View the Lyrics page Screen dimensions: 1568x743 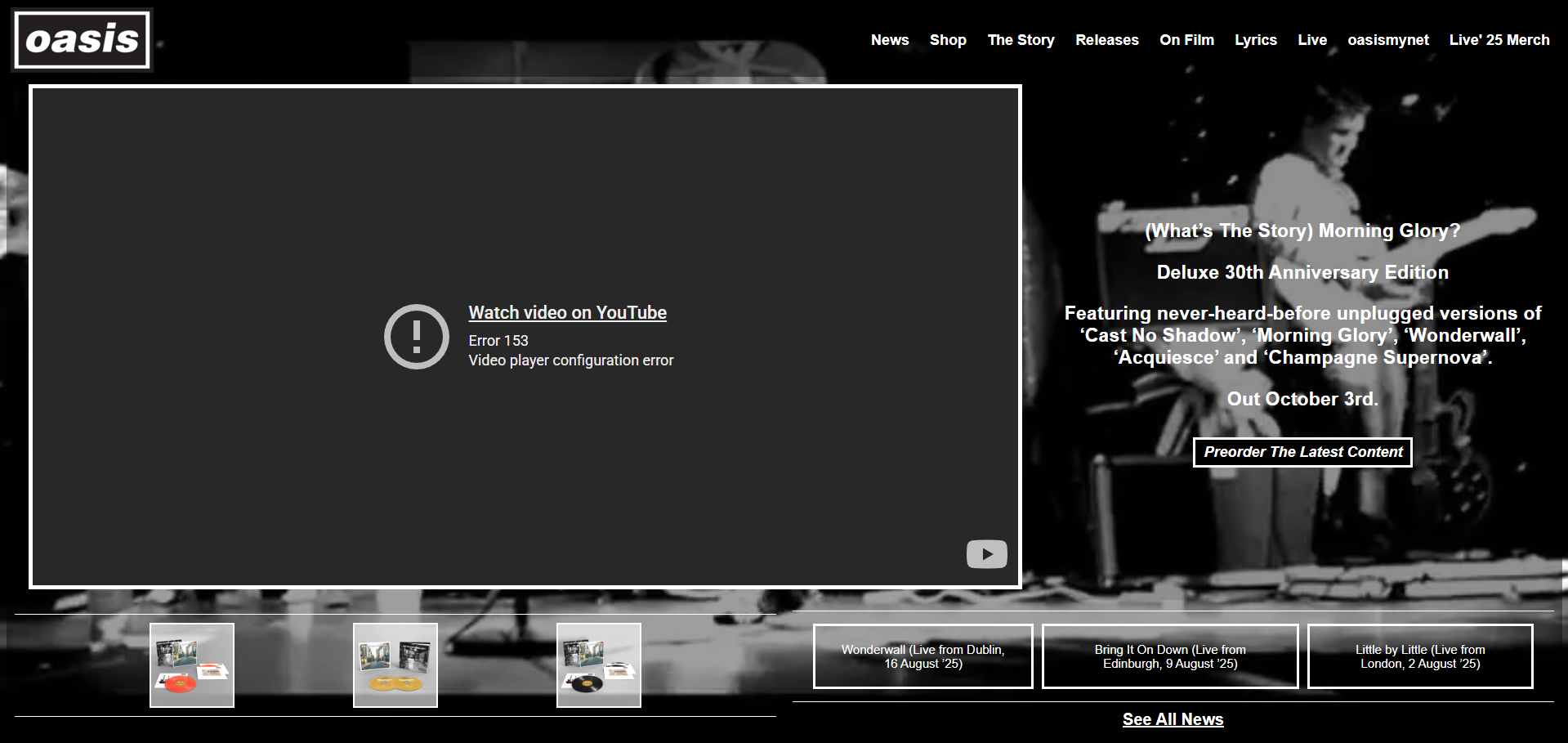[1255, 39]
